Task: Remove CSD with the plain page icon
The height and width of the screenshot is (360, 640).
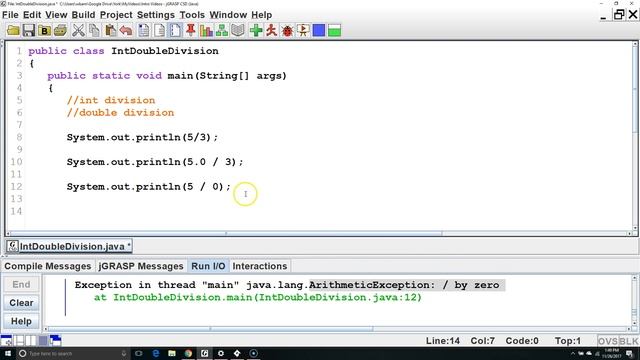Action: click(x=160, y=31)
